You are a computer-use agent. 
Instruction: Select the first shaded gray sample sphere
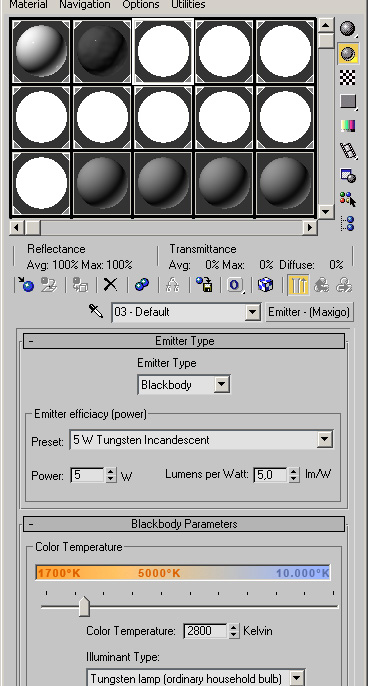click(41, 51)
